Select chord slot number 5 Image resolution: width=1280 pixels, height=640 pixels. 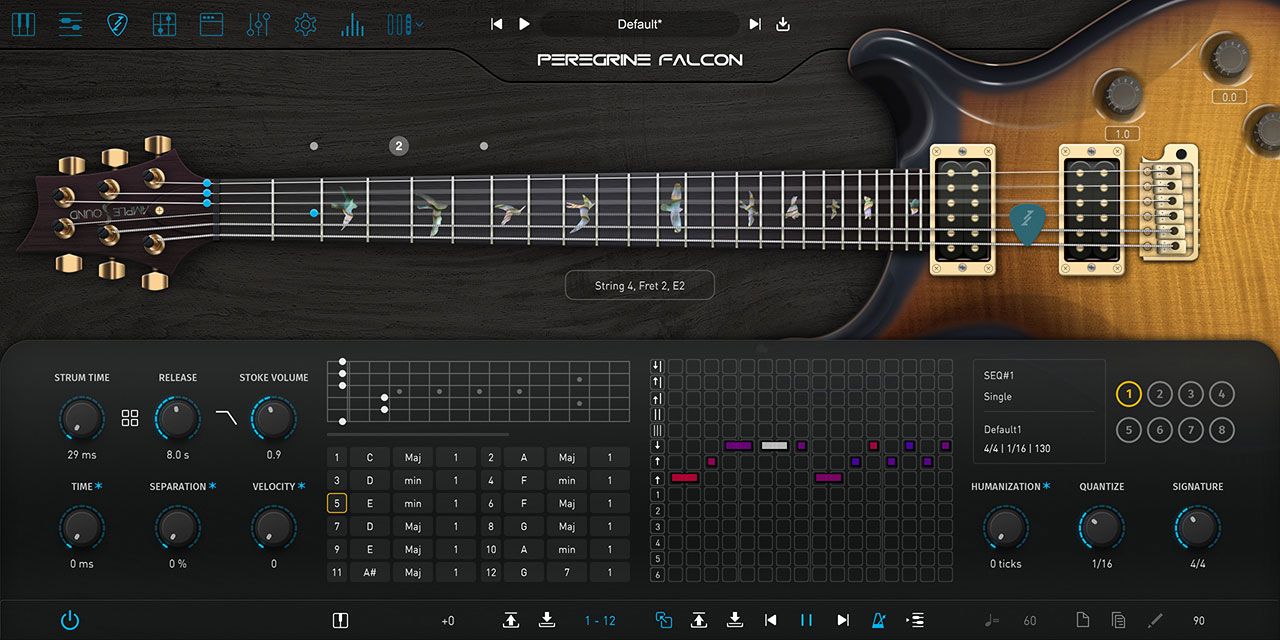(337, 504)
